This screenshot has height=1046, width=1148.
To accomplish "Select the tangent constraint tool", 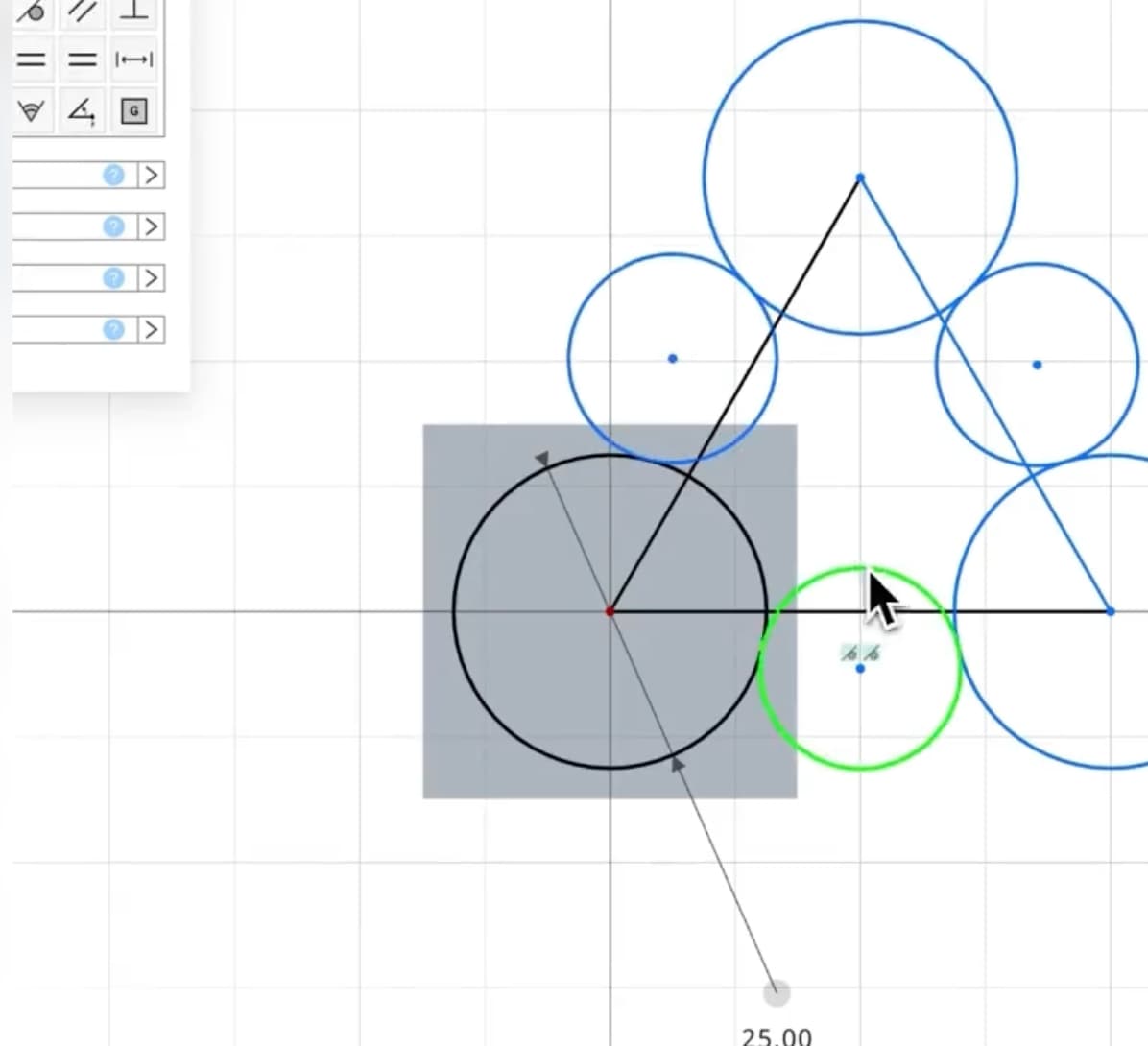I will click(x=33, y=11).
